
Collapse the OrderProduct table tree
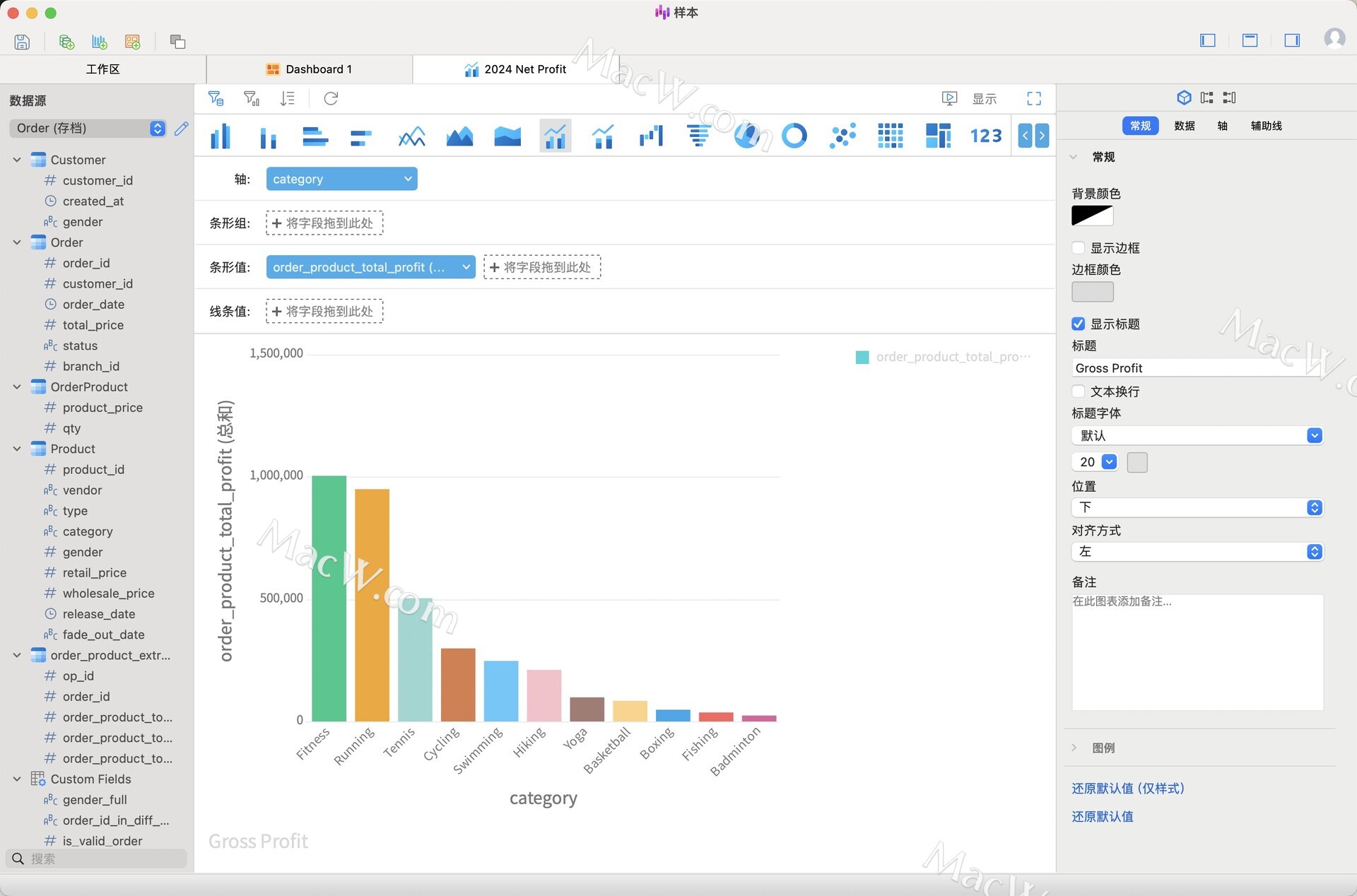click(x=17, y=387)
